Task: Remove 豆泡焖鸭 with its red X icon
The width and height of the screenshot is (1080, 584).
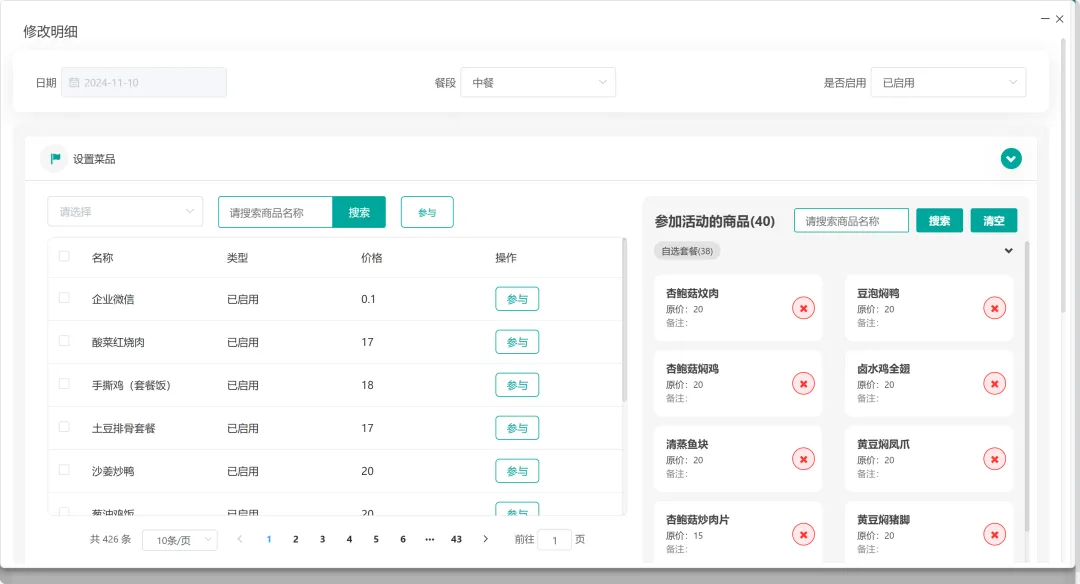Action: 995,308
